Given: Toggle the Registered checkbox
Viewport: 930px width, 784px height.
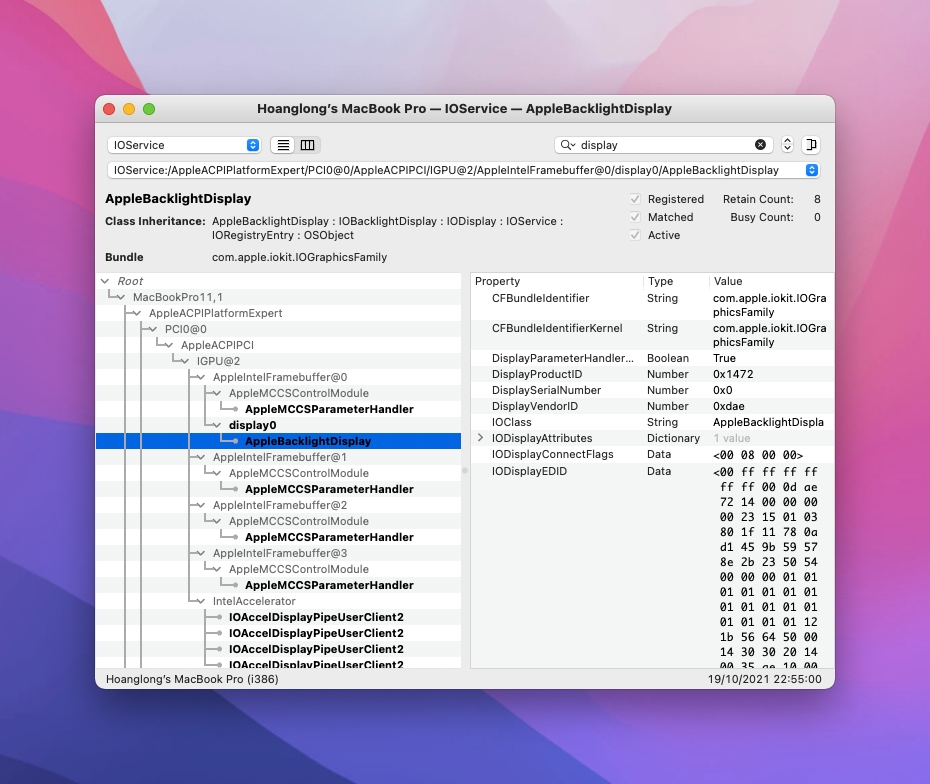Looking at the screenshot, I should [x=635, y=199].
